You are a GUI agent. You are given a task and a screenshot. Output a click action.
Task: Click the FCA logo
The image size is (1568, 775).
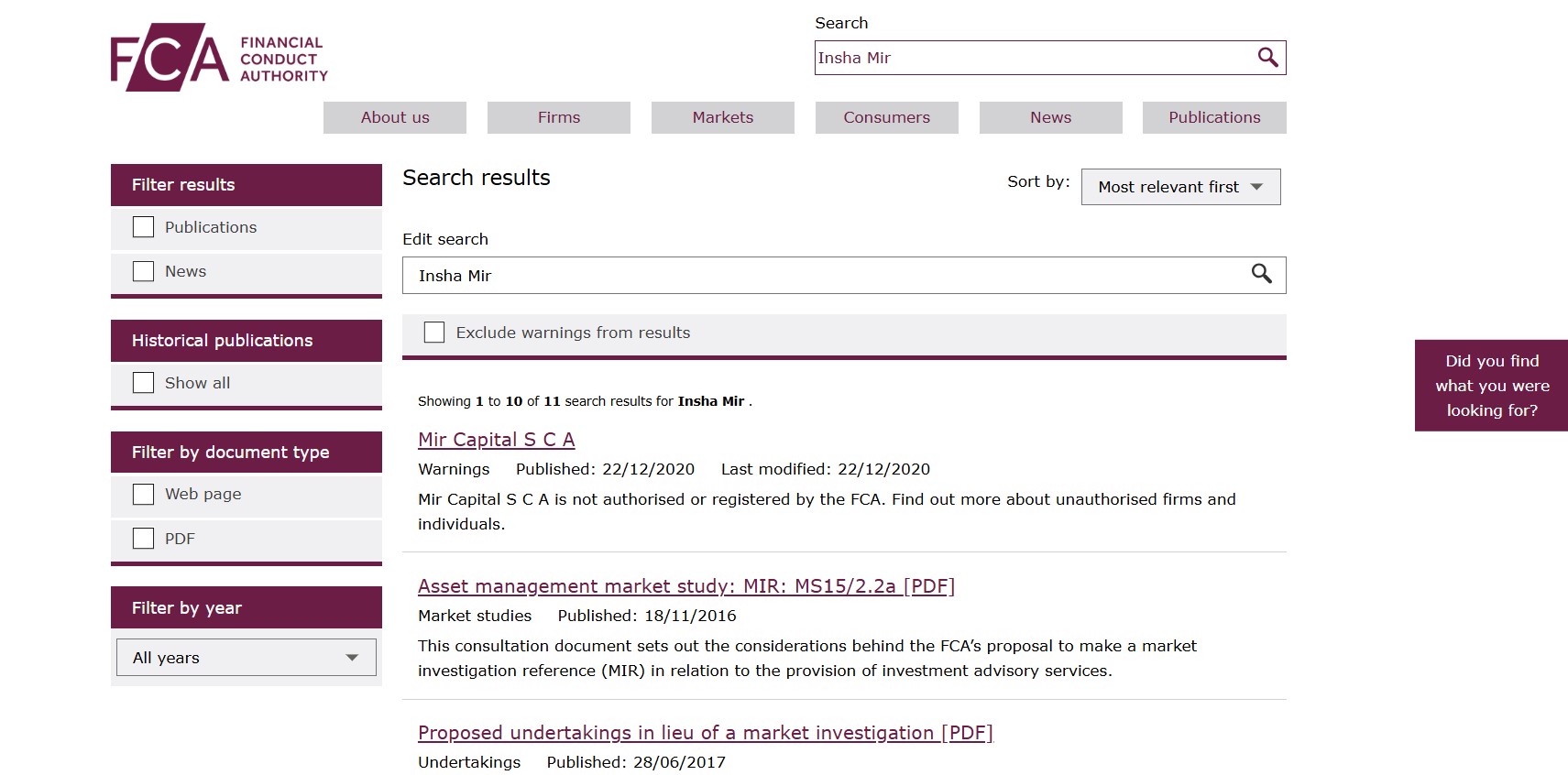click(218, 58)
